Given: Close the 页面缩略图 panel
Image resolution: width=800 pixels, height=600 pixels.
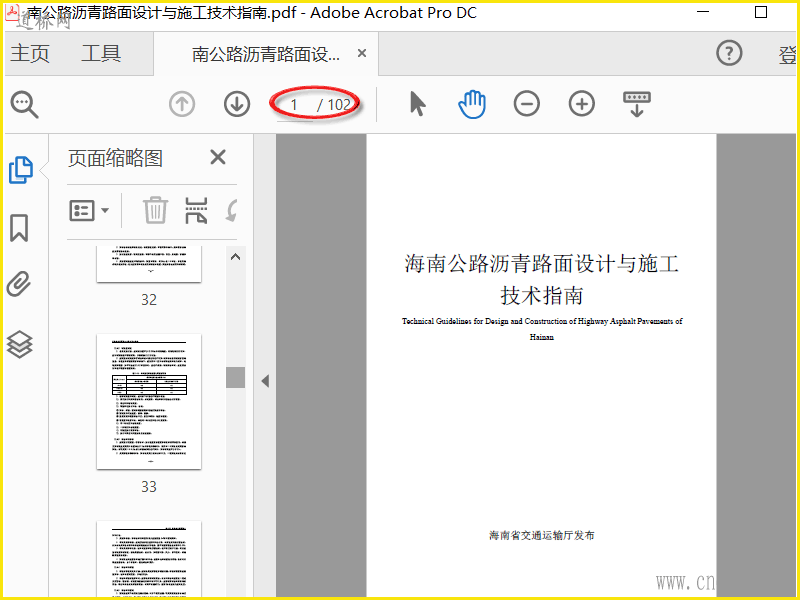Looking at the screenshot, I should (218, 157).
